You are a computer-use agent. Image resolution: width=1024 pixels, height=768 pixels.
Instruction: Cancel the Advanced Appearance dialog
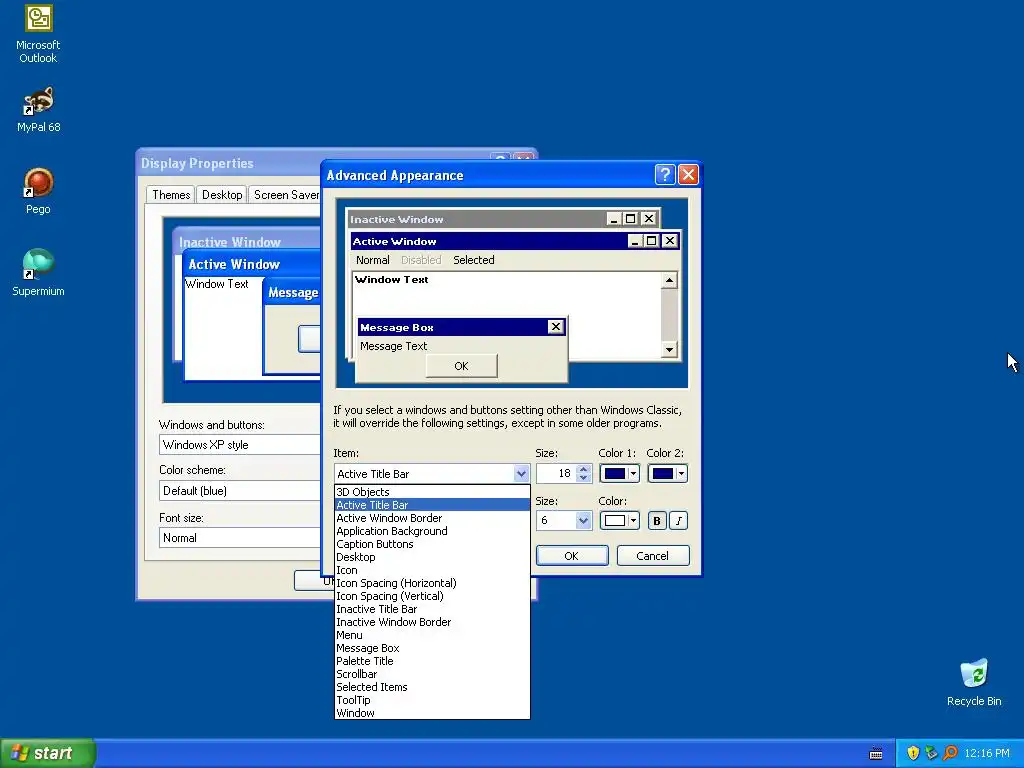[652, 556]
